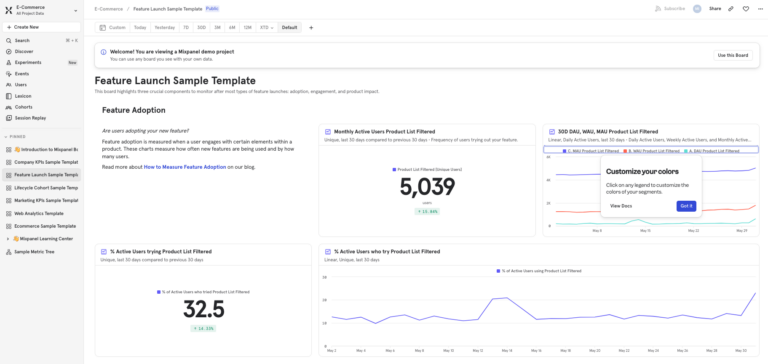Click the Share button

pos(715,9)
